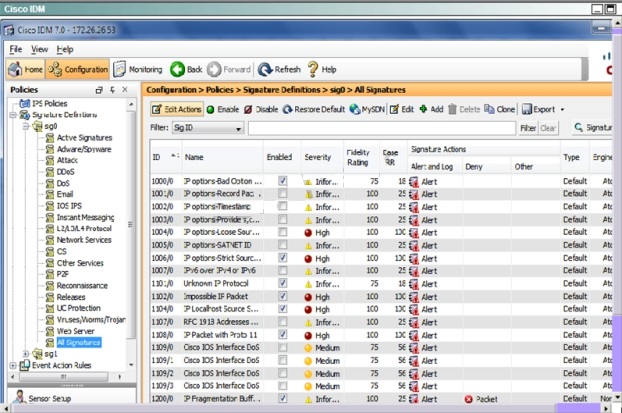Sort by the ID column header
The height and width of the screenshot is (413, 622).
[165, 157]
